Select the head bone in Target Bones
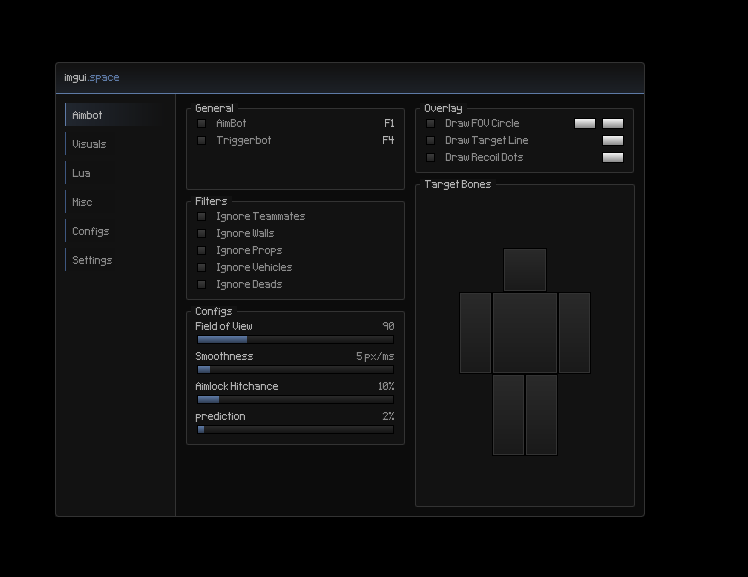Image resolution: width=748 pixels, height=577 pixels. pos(525,269)
